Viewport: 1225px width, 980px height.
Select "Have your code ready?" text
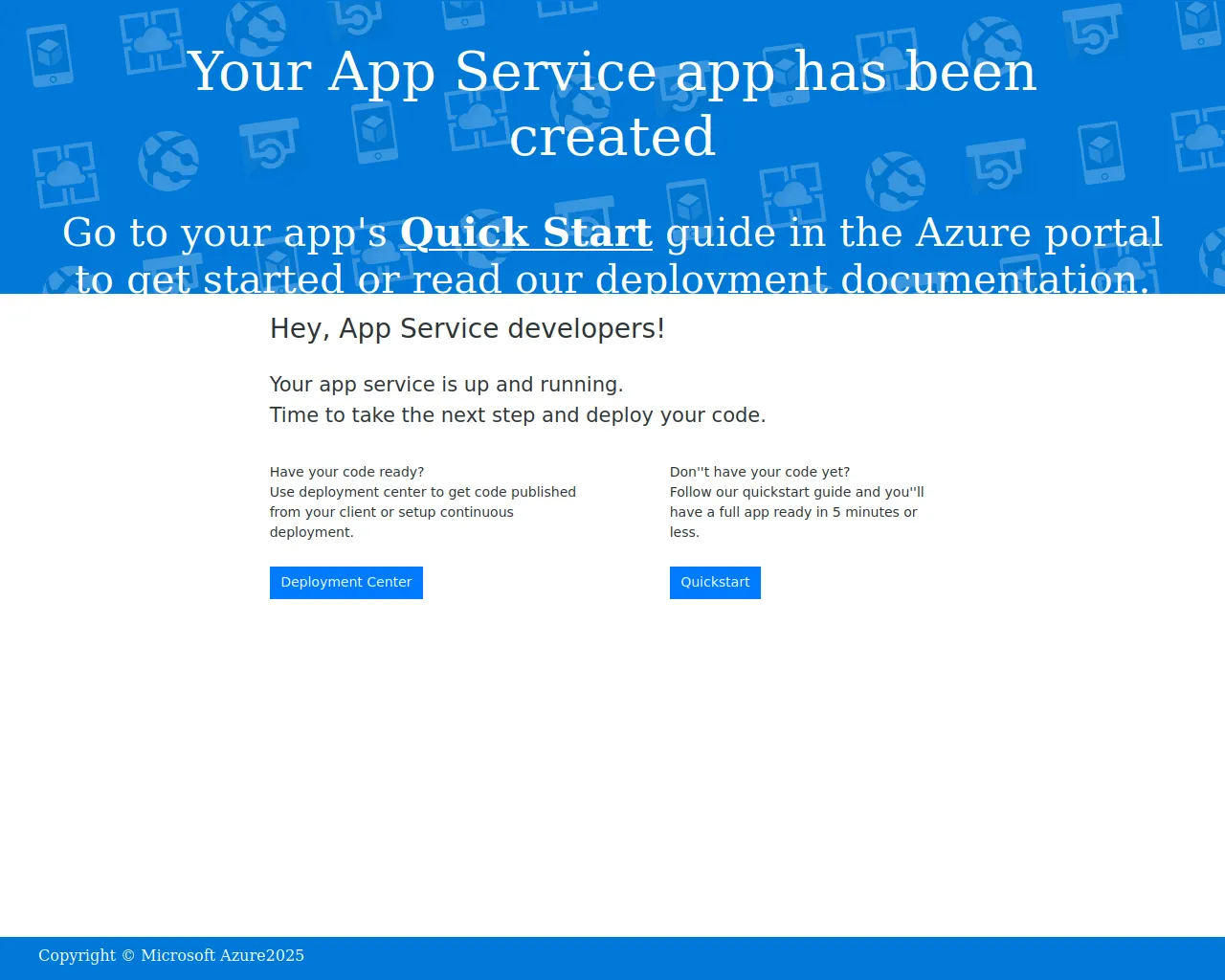(346, 472)
